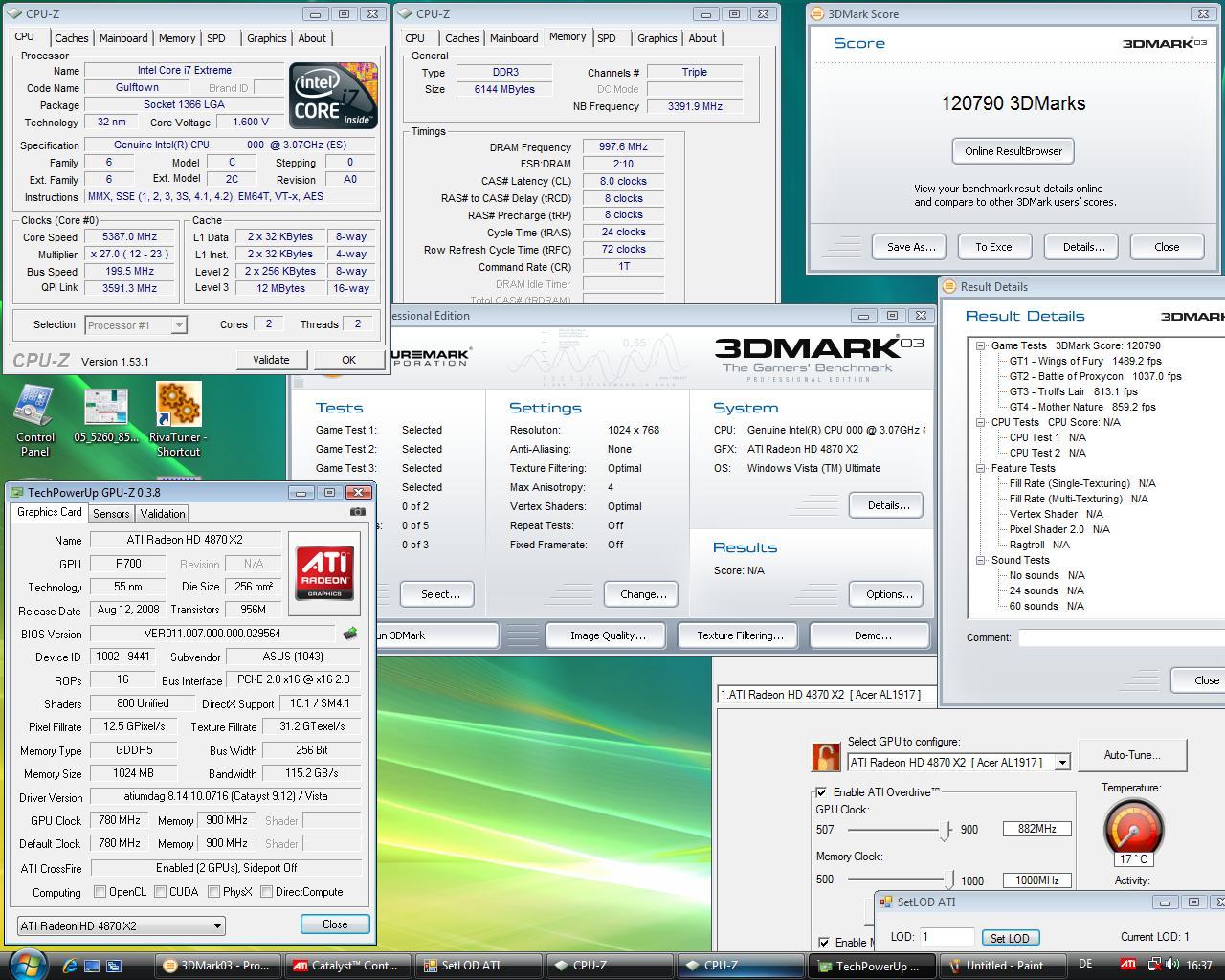Open the Processor #1 selection dropdown
The width and height of the screenshot is (1225, 980).
click(x=135, y=325)
